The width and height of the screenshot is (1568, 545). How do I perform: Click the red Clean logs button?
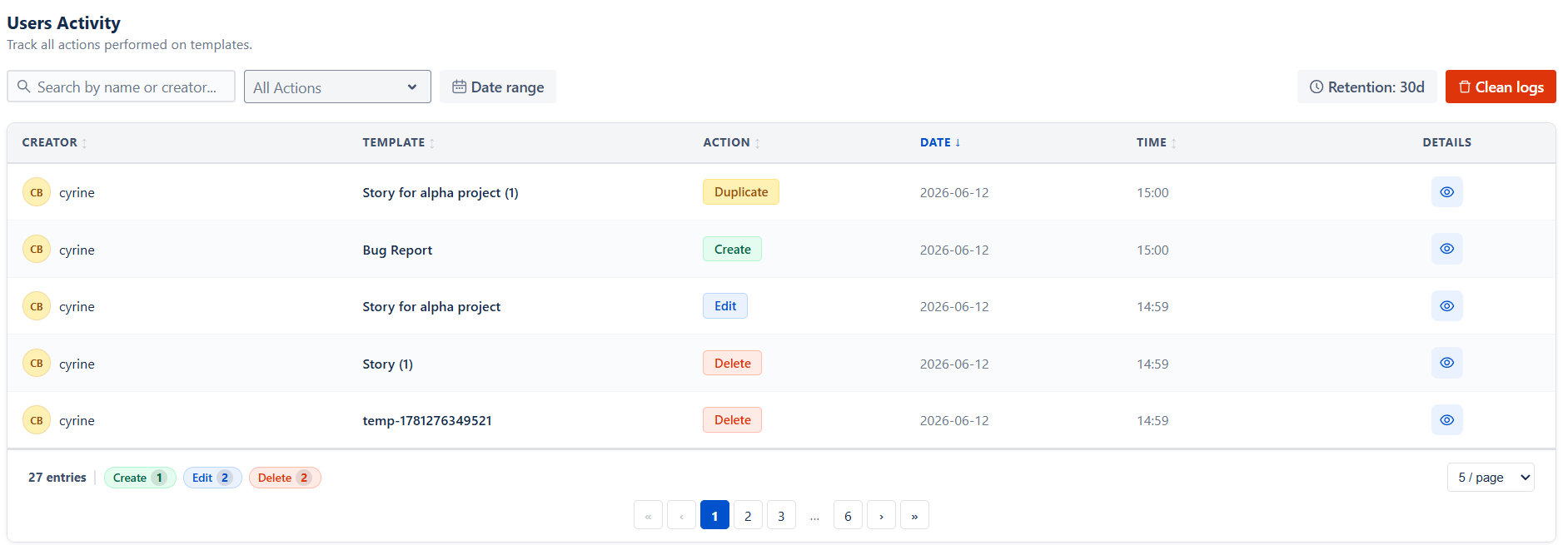(x=1501, y=87)
